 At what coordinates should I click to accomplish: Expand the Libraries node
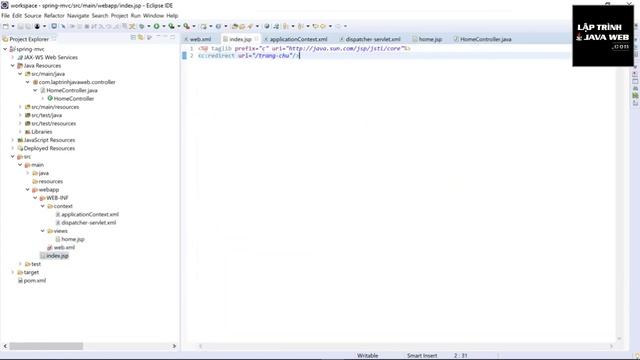[x=20, y=132]
